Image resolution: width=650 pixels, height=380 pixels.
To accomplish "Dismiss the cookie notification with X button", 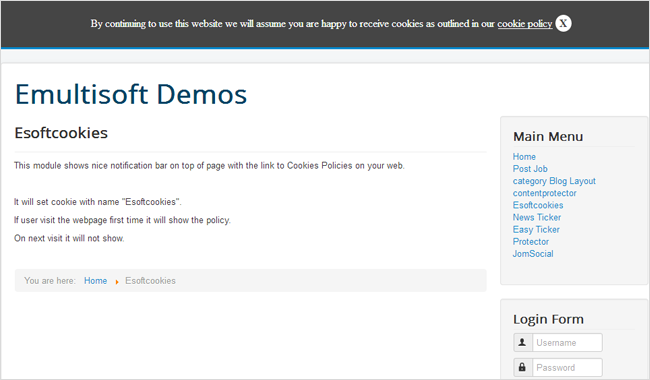I will (x=563, y=23).
